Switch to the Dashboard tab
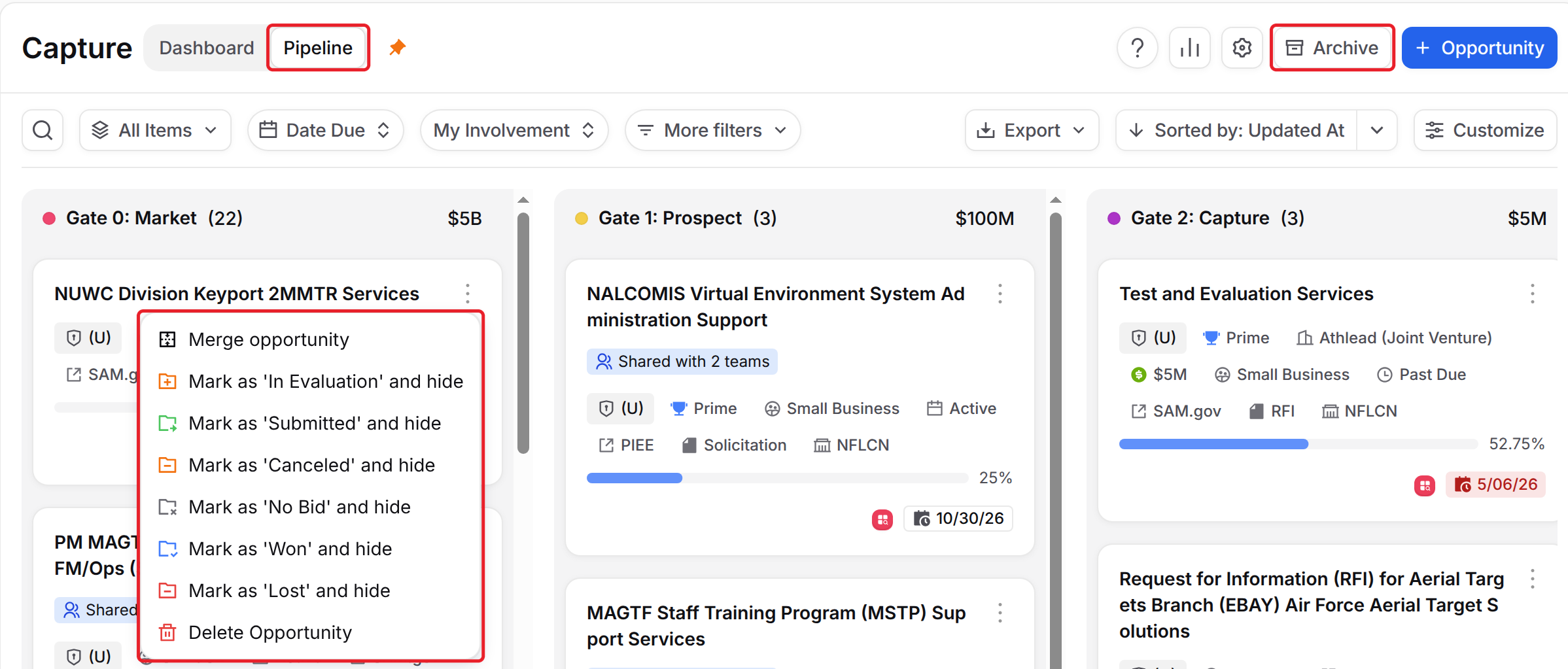 [207, 48]
